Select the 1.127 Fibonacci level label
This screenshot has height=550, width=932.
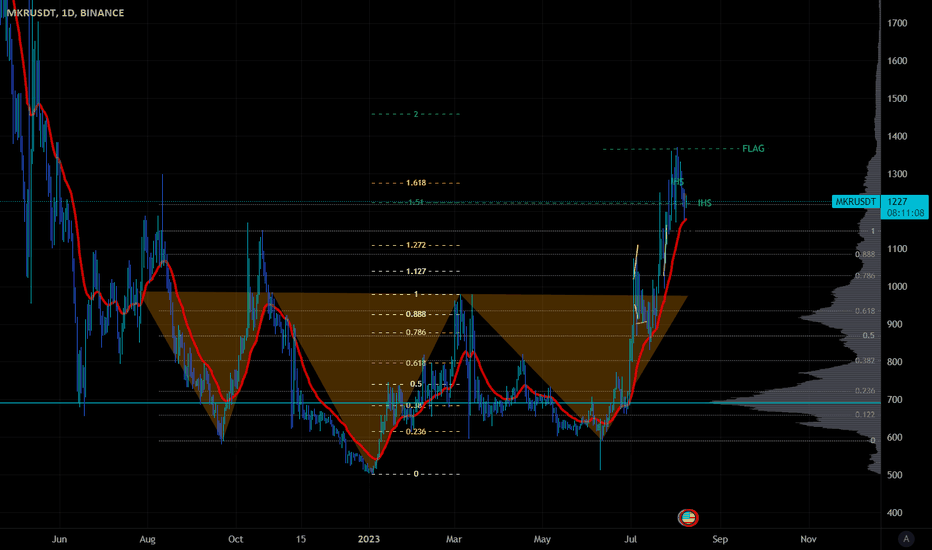[416, 271]
